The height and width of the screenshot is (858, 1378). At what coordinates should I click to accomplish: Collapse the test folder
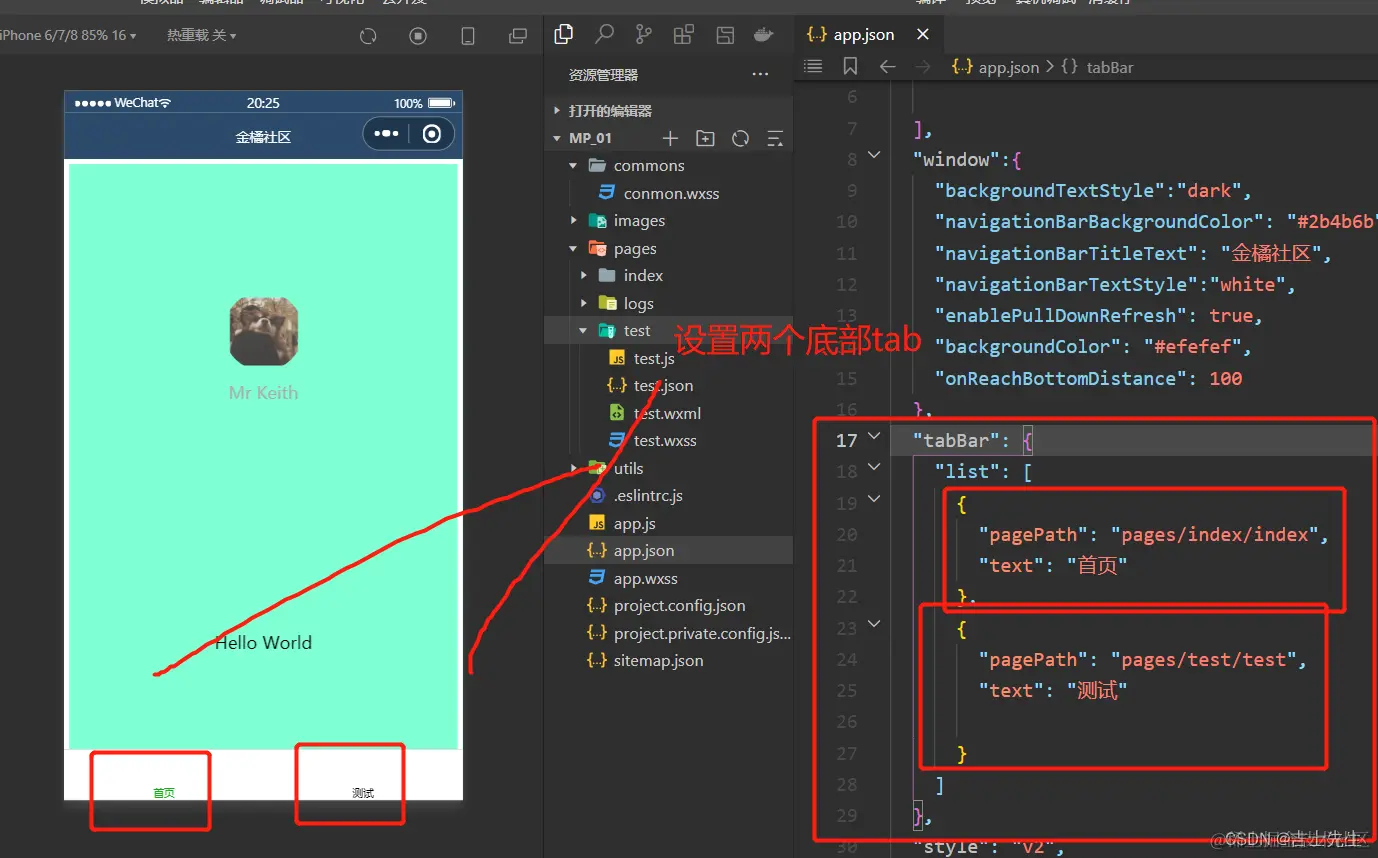tap(584, 330)
